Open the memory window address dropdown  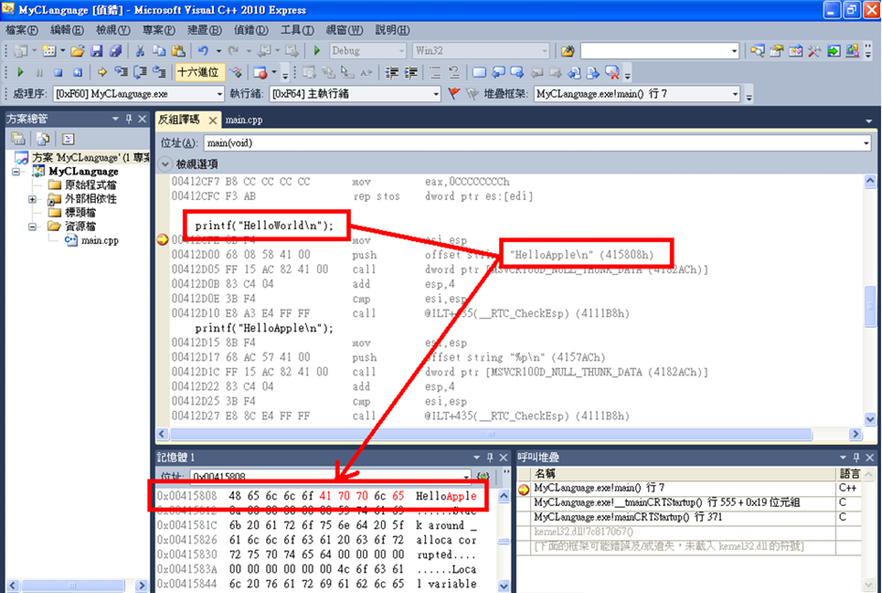tap(466, 477)
